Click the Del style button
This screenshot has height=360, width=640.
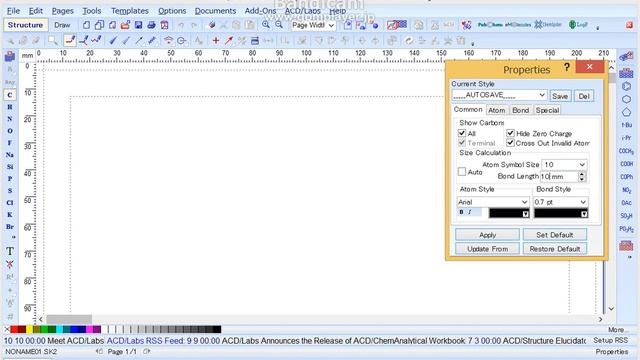point(584,96)
